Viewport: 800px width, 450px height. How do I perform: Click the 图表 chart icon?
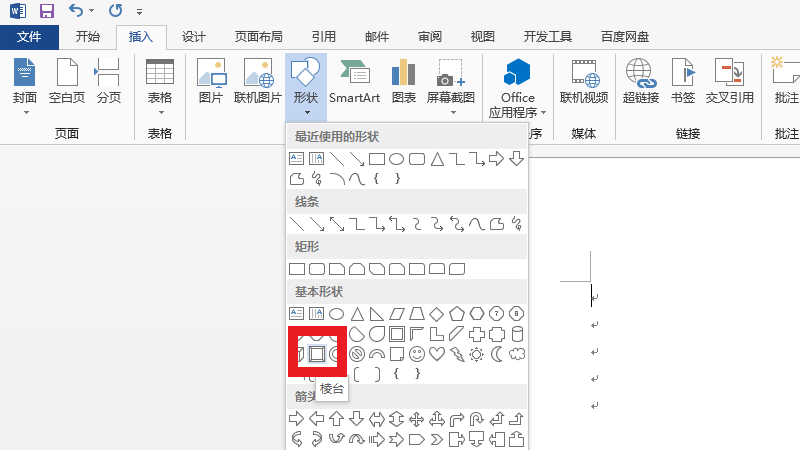404,82
